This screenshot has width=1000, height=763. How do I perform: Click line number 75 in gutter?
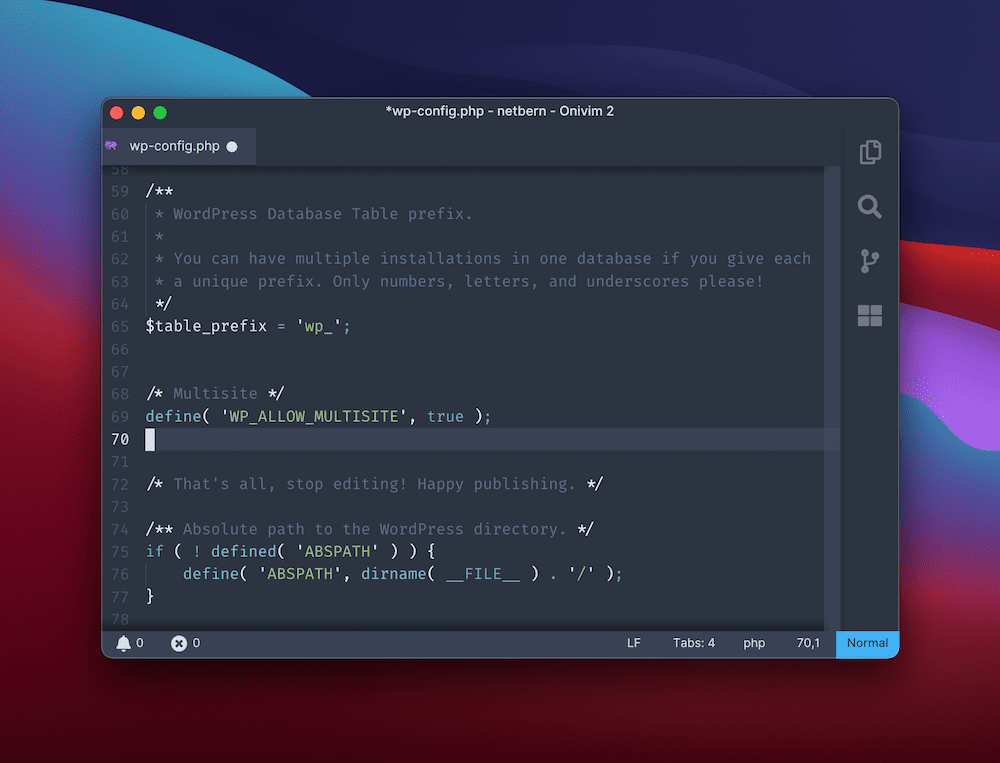pyautogui.click(x=120, y=552)
